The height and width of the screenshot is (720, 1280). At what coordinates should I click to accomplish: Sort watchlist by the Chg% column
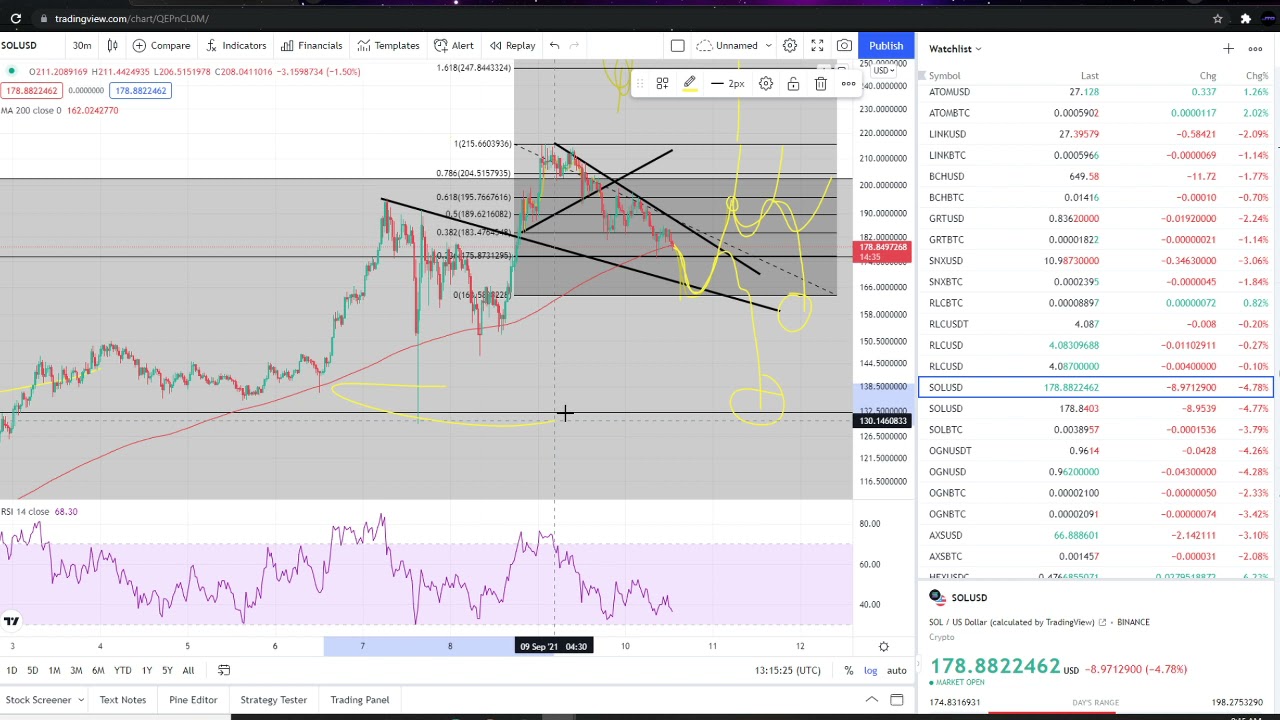tap(1257, 76)
